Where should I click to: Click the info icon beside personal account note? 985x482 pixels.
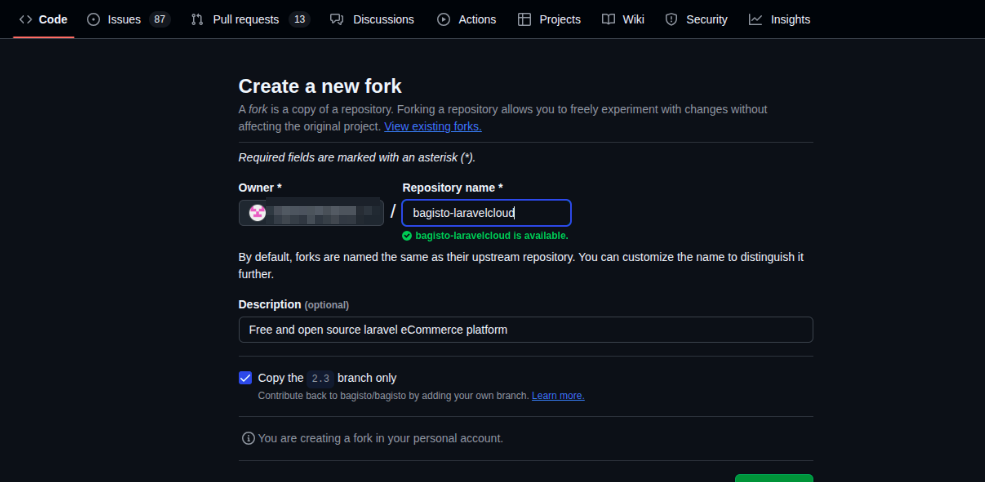(248, 438)
